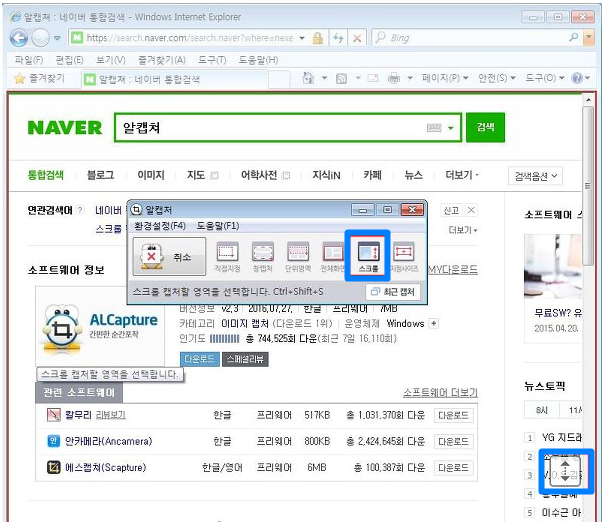Switch to the 뉴스 tab

point(413,175)
